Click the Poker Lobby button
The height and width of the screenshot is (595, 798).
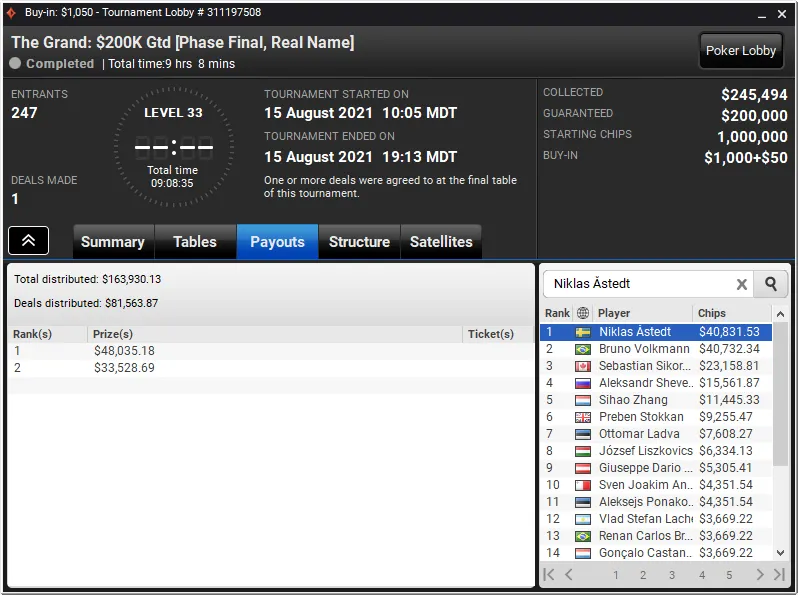(740, 51)
